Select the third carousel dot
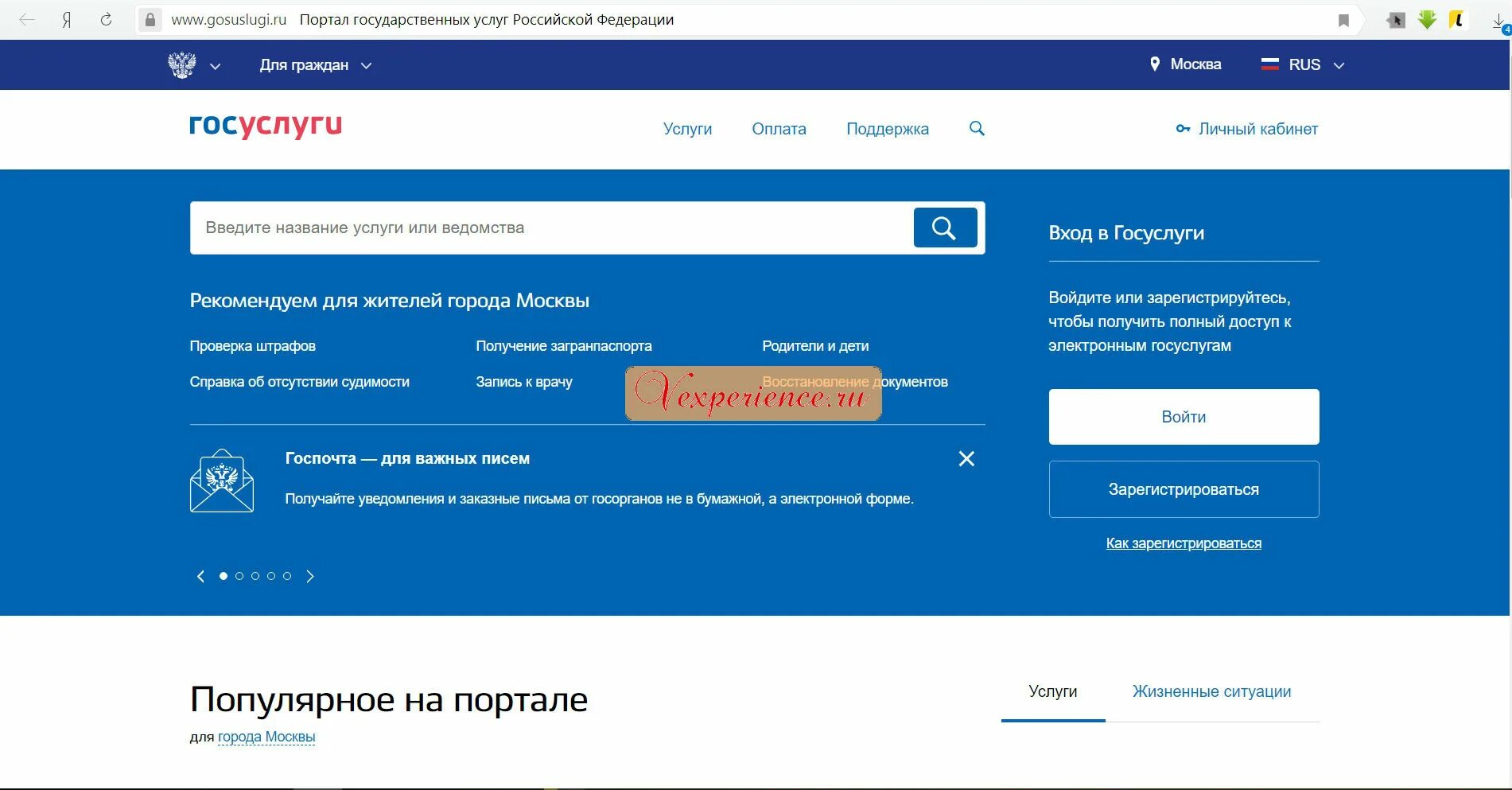Viewport: 1512px width, 790px height. [255, 576]
